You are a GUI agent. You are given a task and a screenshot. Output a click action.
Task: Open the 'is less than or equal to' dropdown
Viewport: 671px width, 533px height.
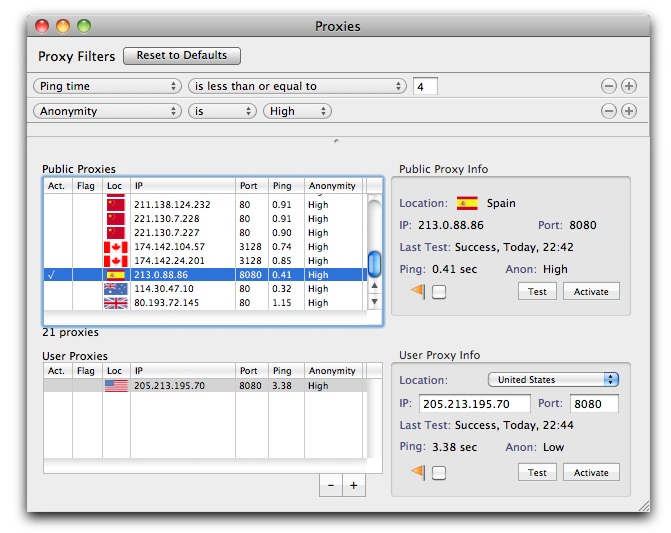pos(297,86)
